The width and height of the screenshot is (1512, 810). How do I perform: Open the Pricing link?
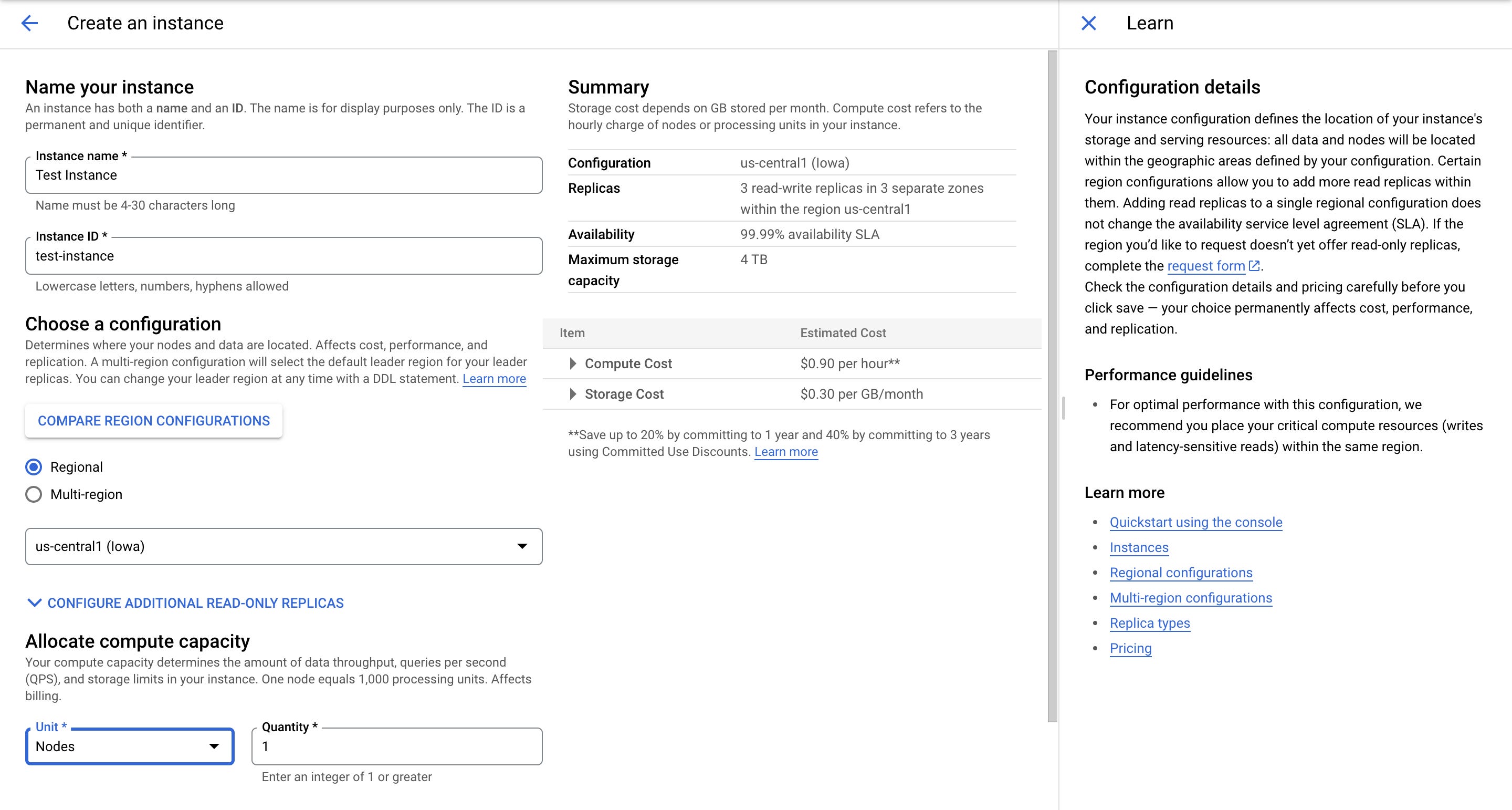tap(1130, 648)
